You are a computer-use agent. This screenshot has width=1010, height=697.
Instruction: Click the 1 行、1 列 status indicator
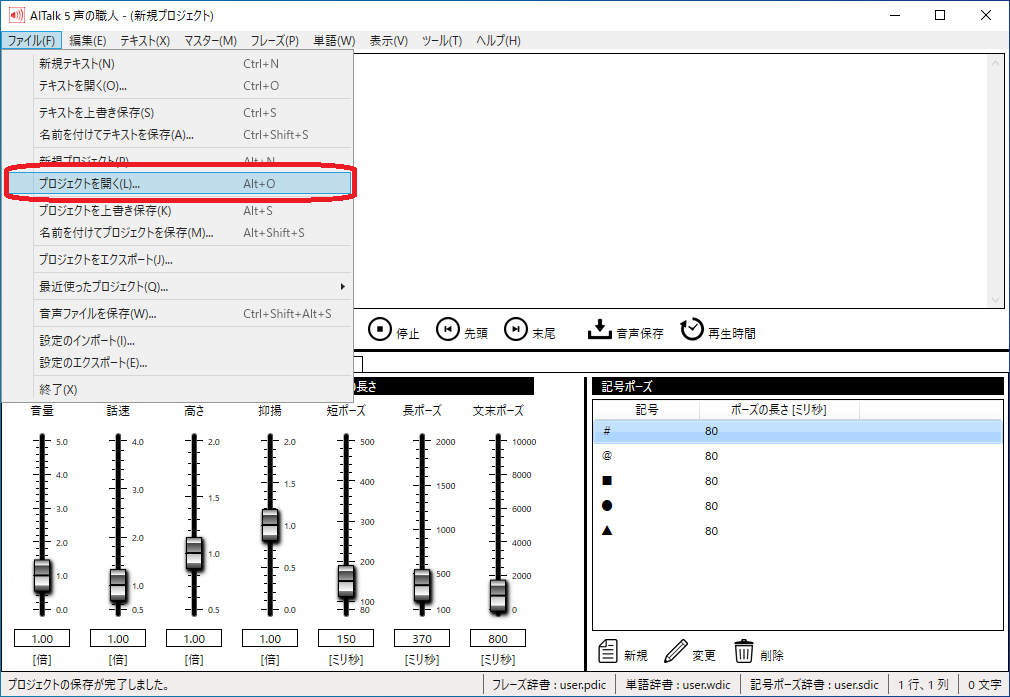pyautogui.click(x=923, y=685)
